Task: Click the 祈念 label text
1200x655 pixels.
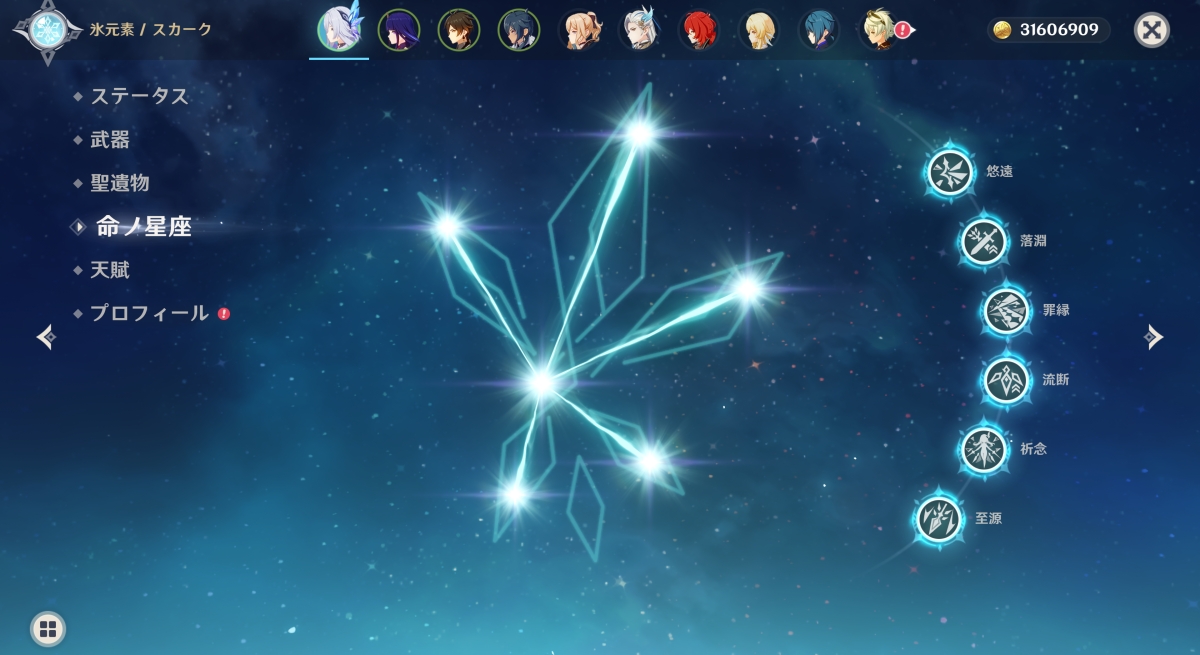Action: pos(1033,449)
